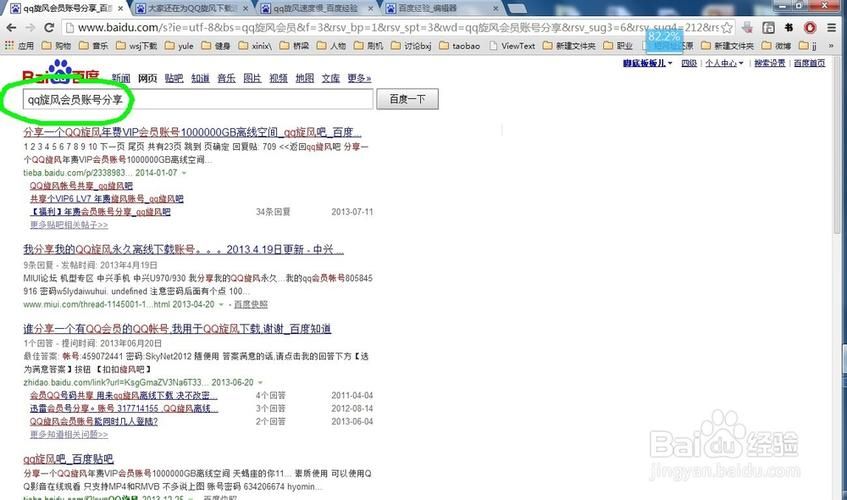The image size is (847, 500).
Task: Open the '个人中心' dropdown
Action: [x=724, y=63]
